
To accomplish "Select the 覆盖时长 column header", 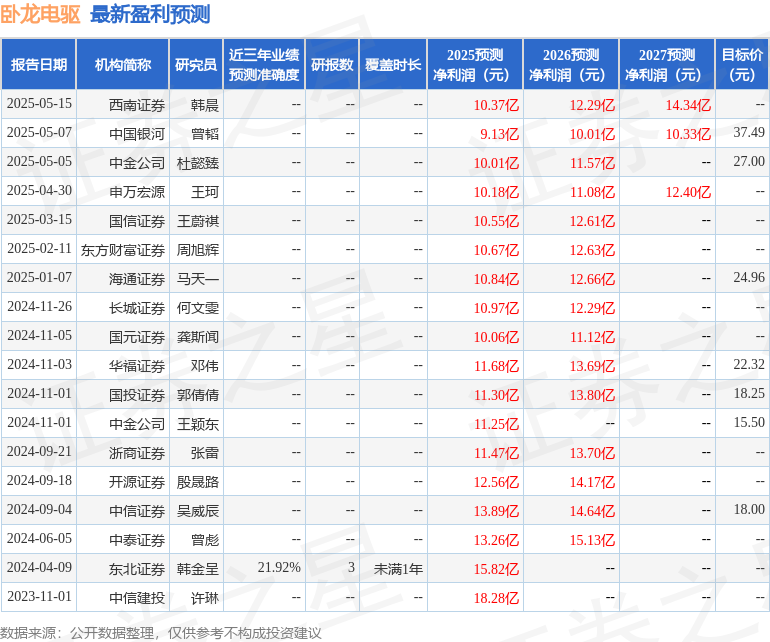I will click(393, 64).
